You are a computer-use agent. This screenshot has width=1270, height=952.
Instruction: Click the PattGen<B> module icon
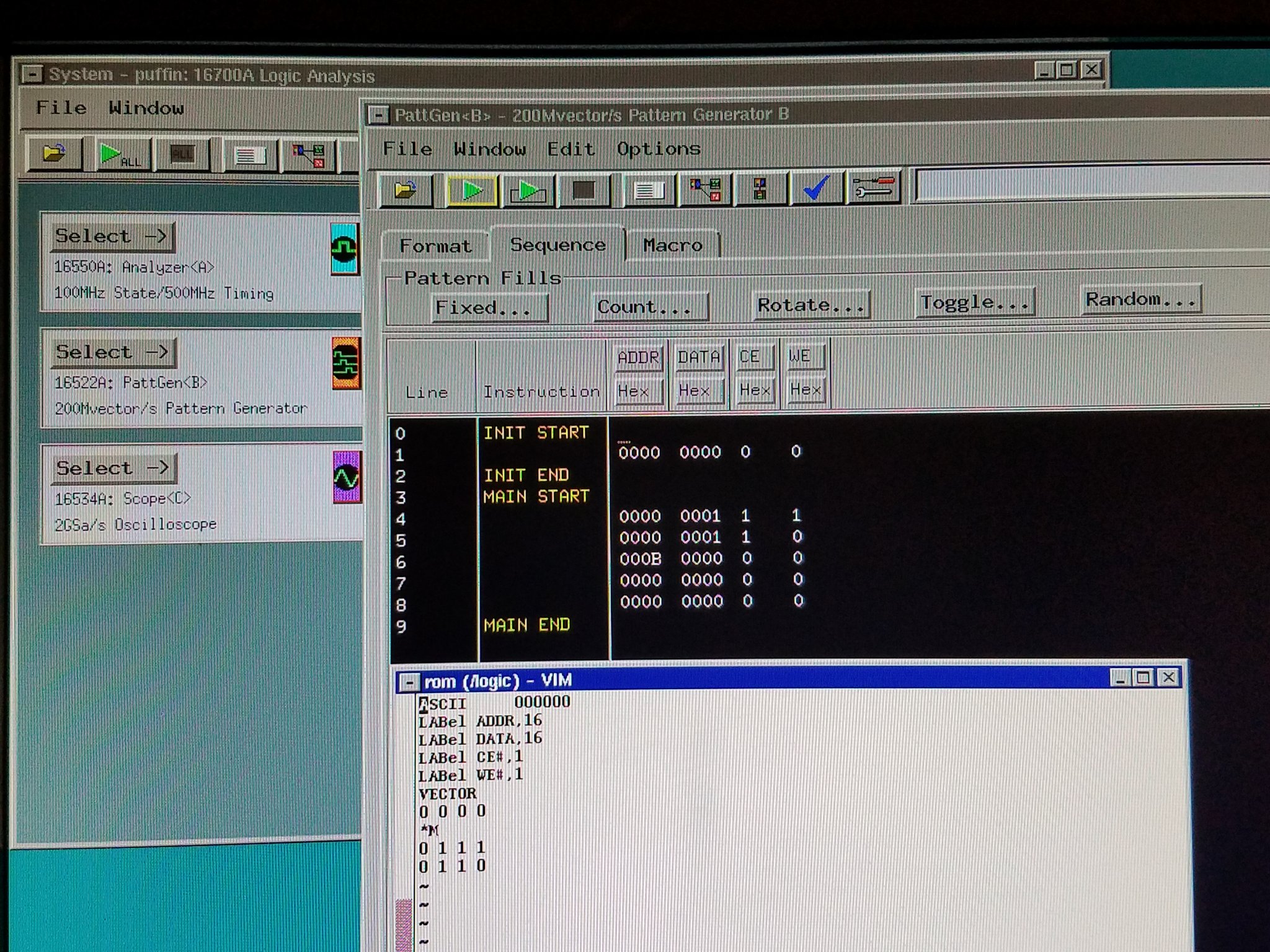tap(345, 363)
